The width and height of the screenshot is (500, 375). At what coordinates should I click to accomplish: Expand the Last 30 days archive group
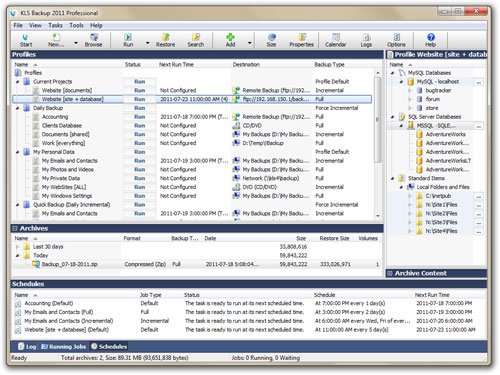[x=18, y=247]
